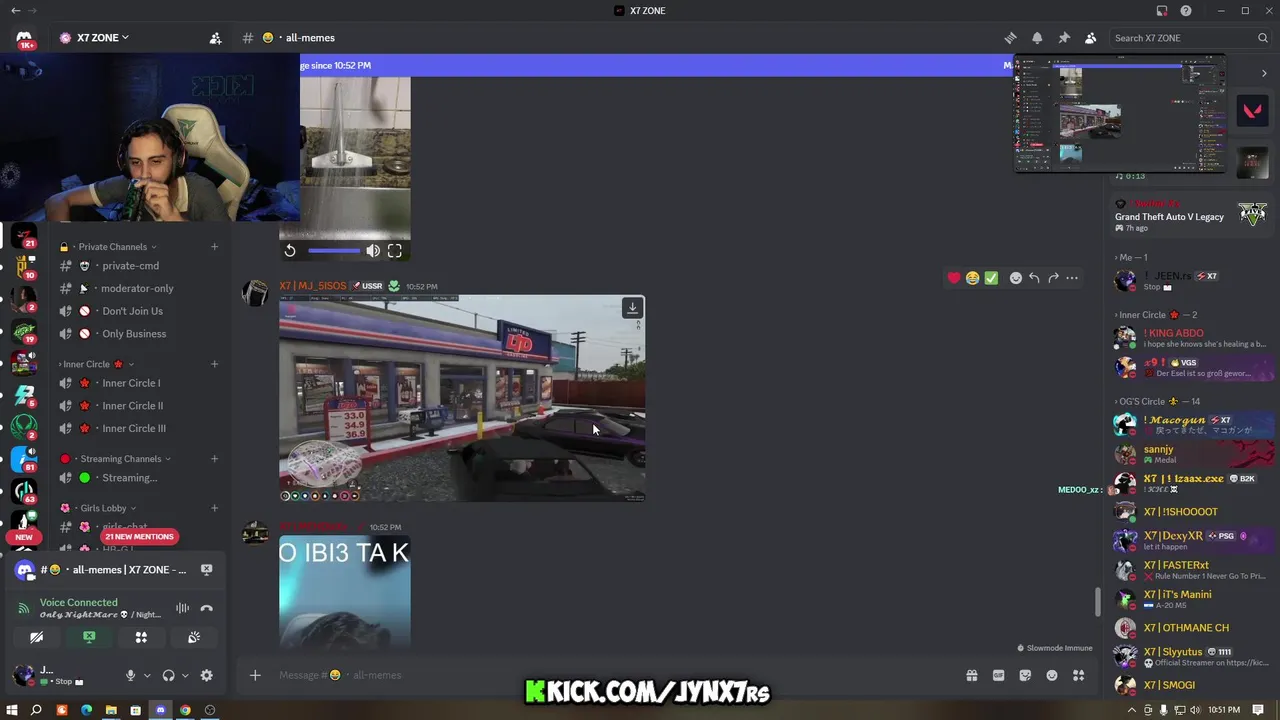This screenshot has height=720, width=1280.
Task: Open KING ABDO member profile
Action: 1190,338
